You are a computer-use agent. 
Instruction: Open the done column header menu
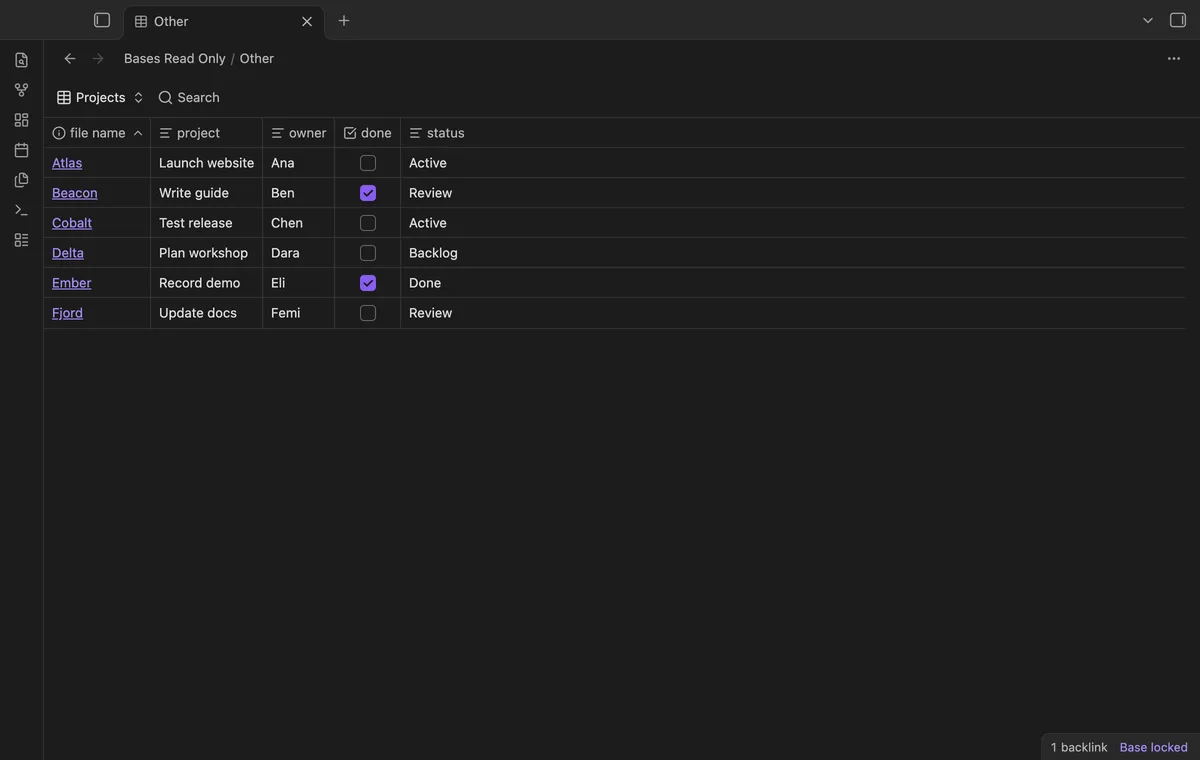368,133
